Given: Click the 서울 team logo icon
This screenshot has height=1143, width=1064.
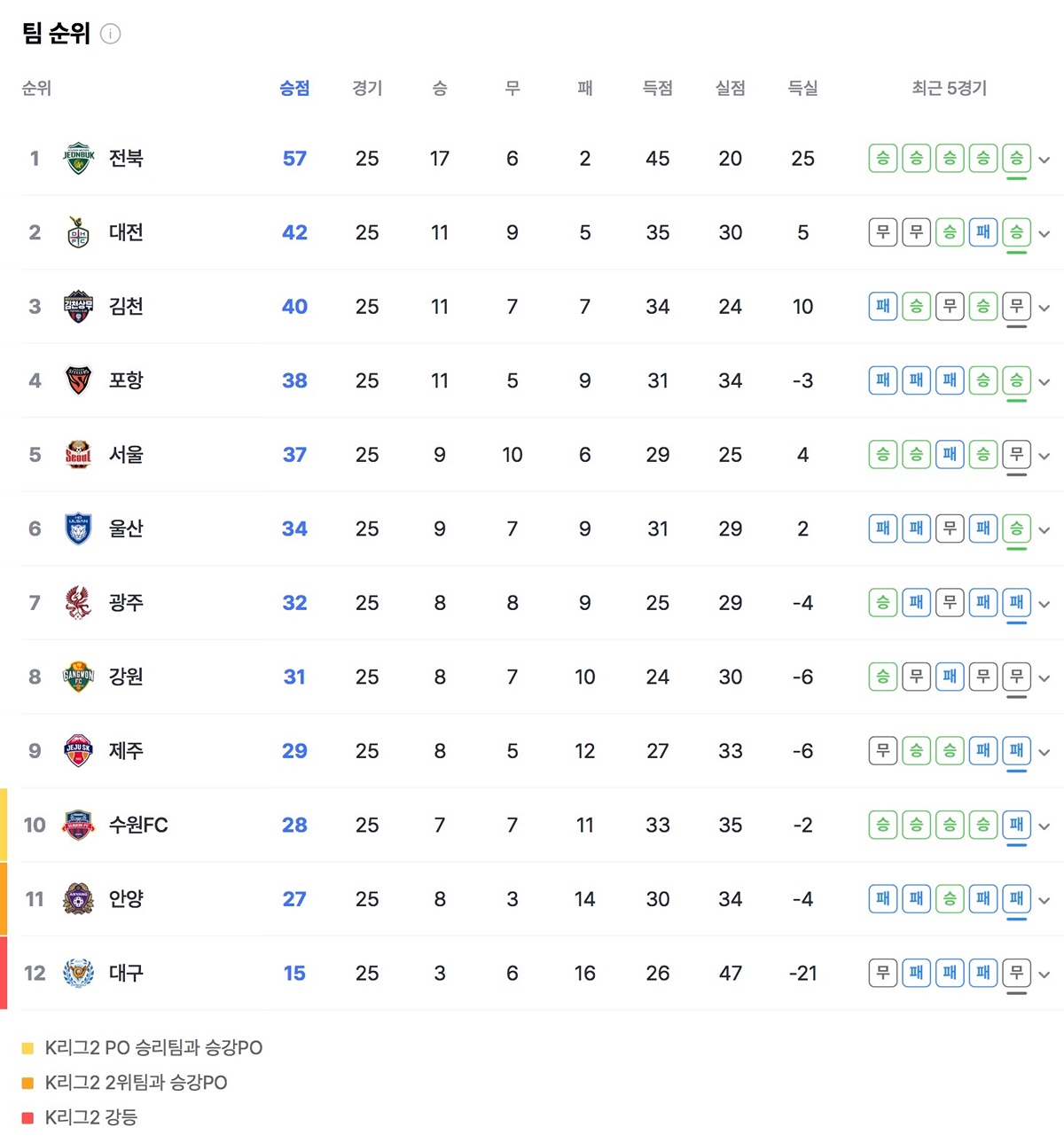Looking at the screenshot, I should tap(79, 455).
